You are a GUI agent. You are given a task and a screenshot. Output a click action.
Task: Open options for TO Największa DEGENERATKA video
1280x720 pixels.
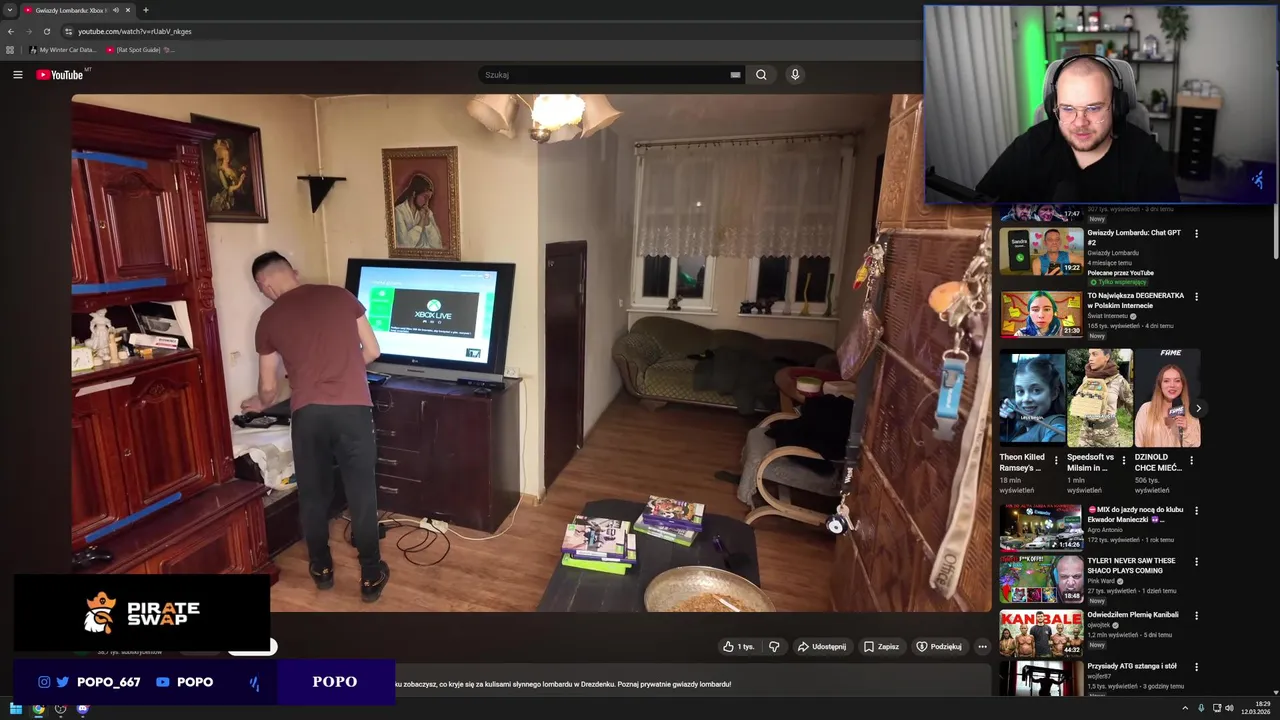(1196, 297)
